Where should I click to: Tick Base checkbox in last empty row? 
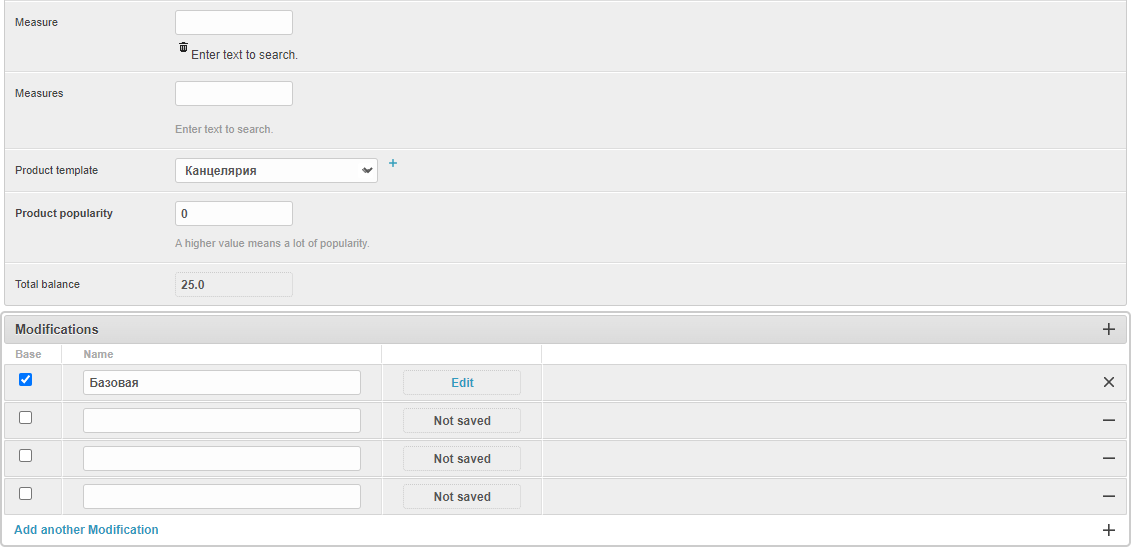coord(26,494)
